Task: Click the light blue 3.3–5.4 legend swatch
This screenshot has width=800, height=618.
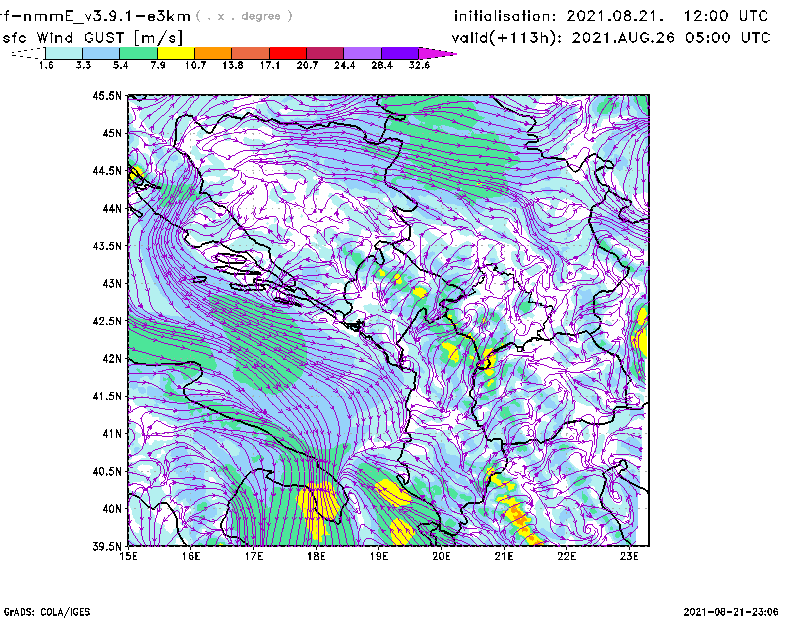Action: [x=101, y=53]
